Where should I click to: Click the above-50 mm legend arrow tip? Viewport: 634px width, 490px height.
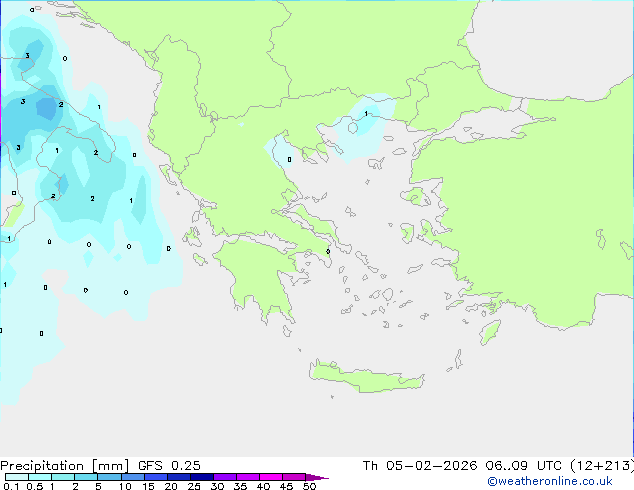(x=317, y=477)
